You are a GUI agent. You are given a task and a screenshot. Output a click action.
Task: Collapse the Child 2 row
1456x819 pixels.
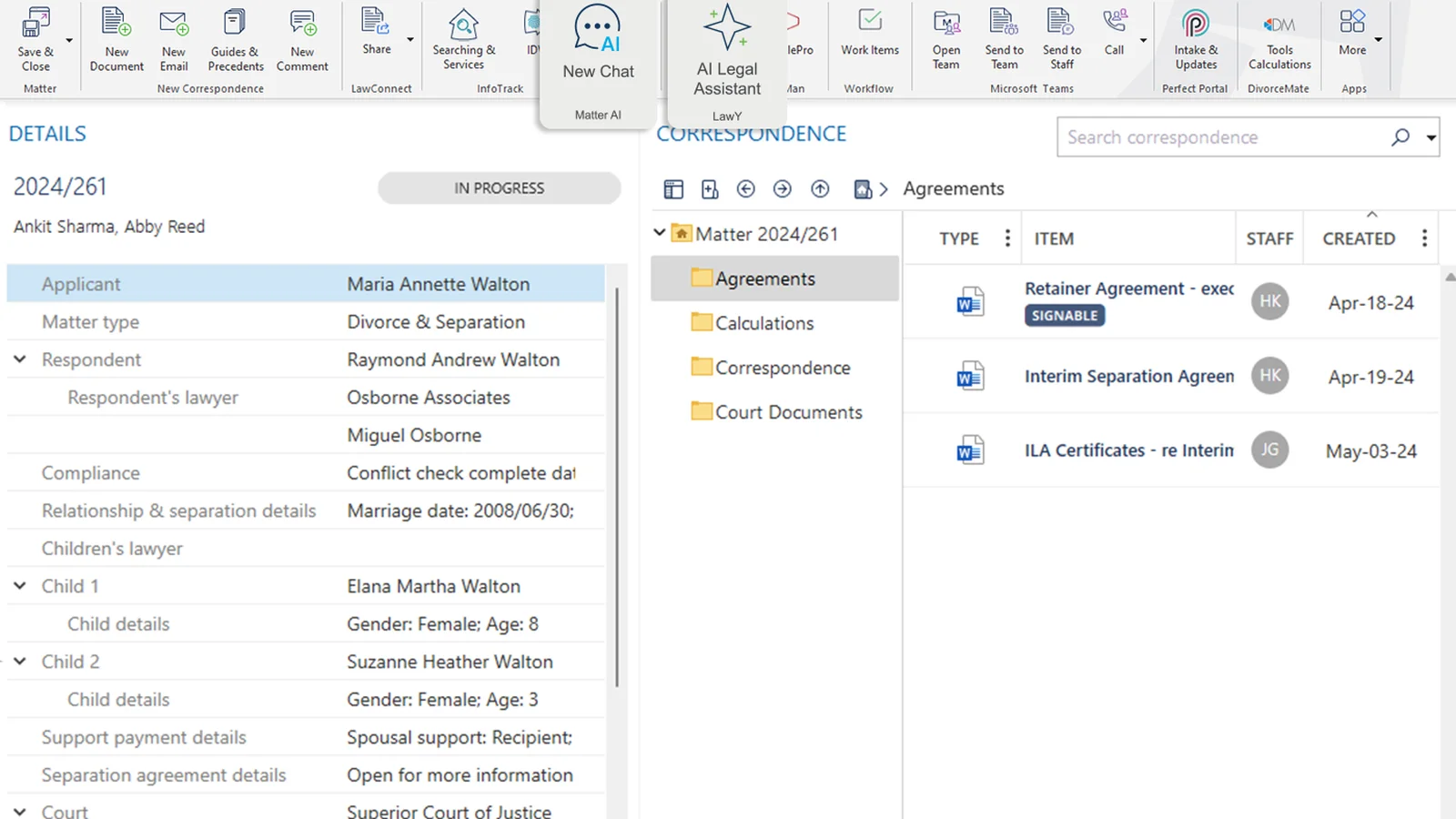pyautogui.click(x=19, y=662)
